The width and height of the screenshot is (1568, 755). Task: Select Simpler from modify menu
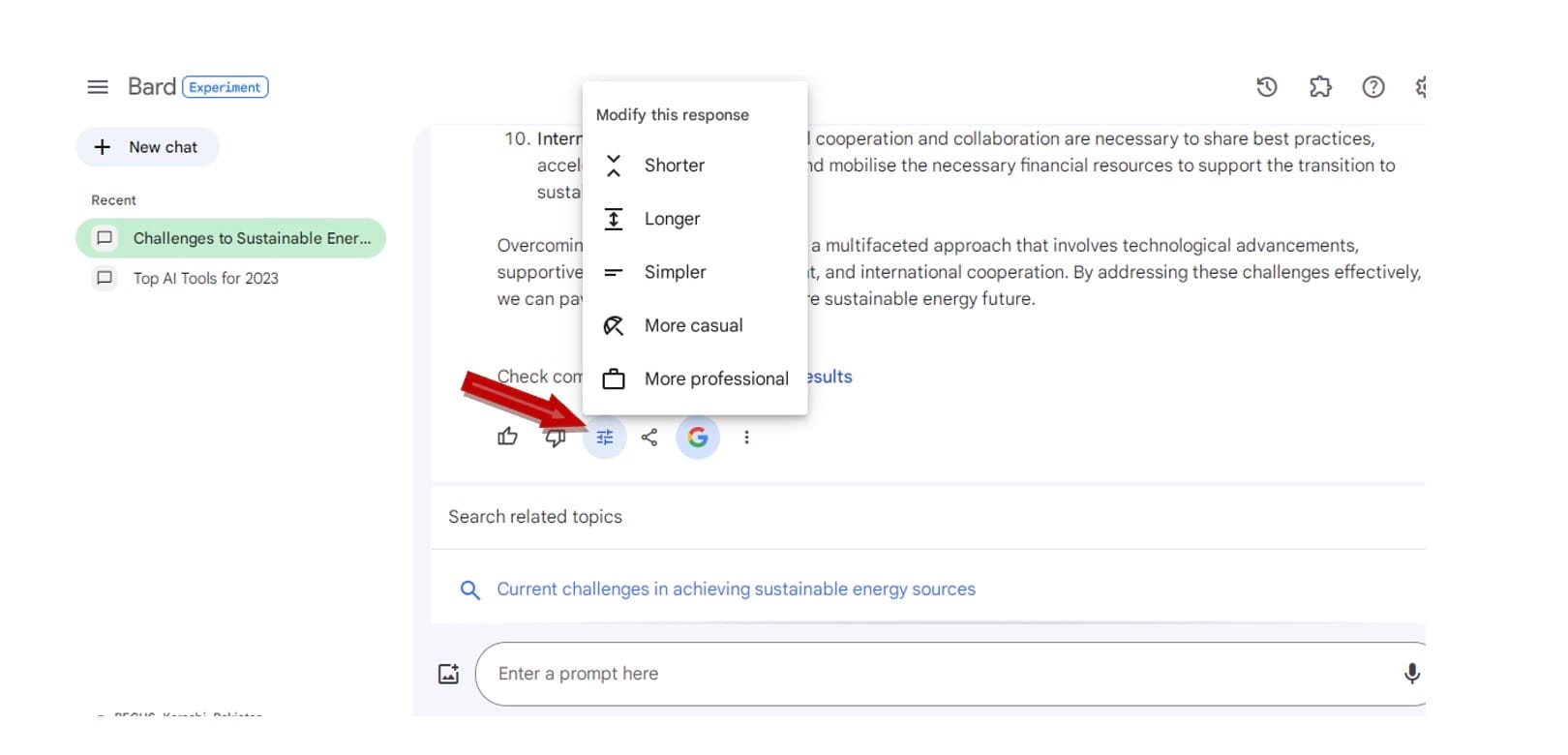pyautogui.click(x=695, y=272)
